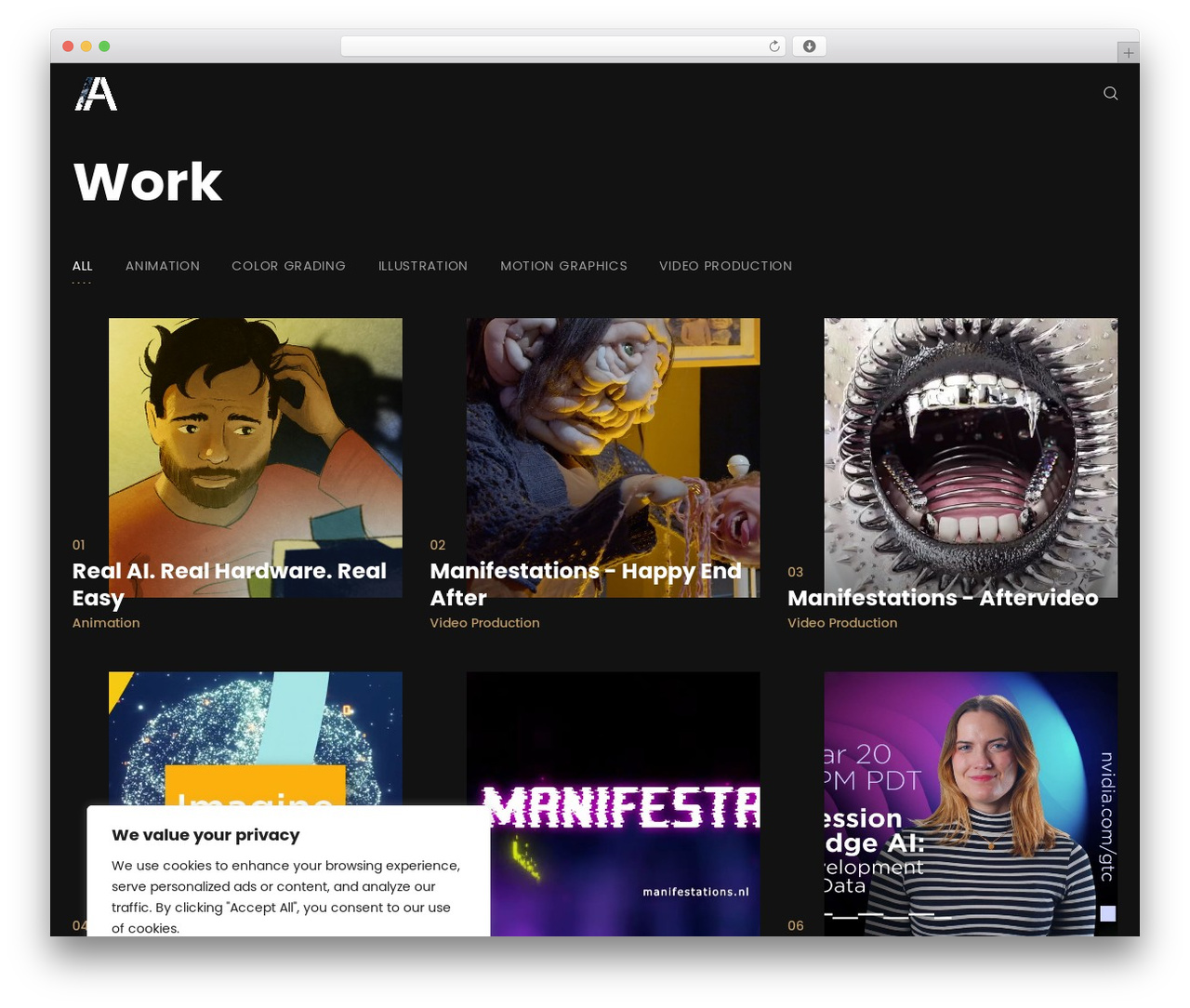This screenshot has width=1190, height=1008.
Task: Open the search icon in the header
Action: (1110, 93)
